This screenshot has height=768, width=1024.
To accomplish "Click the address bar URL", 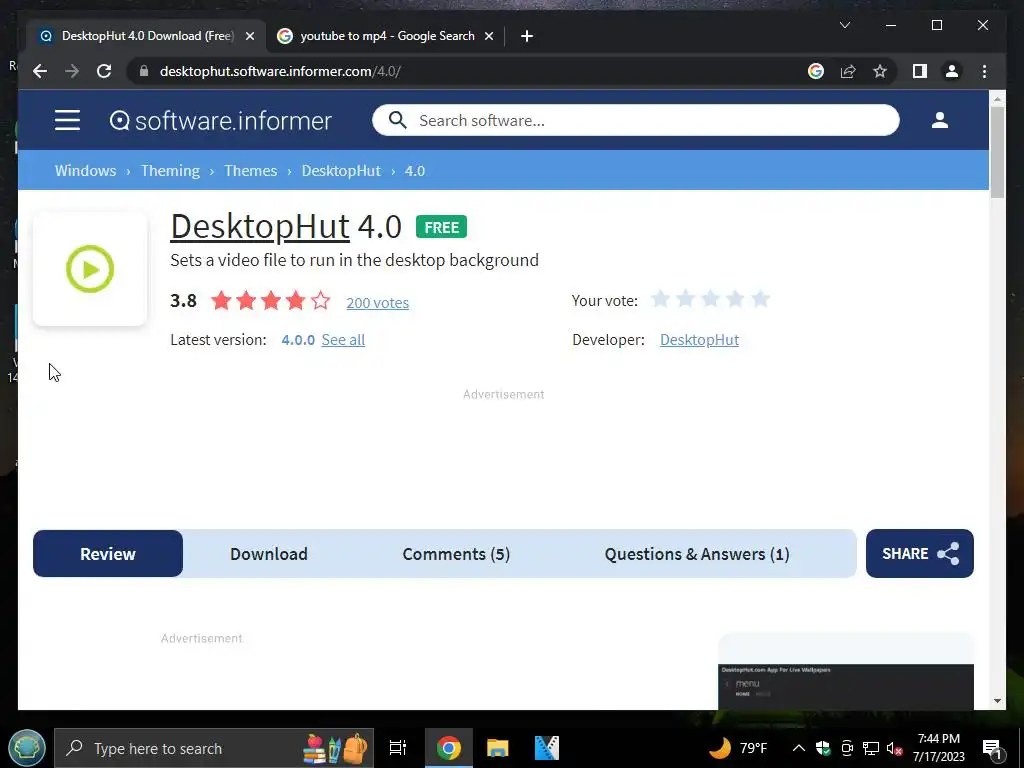I will coord(280,71).
